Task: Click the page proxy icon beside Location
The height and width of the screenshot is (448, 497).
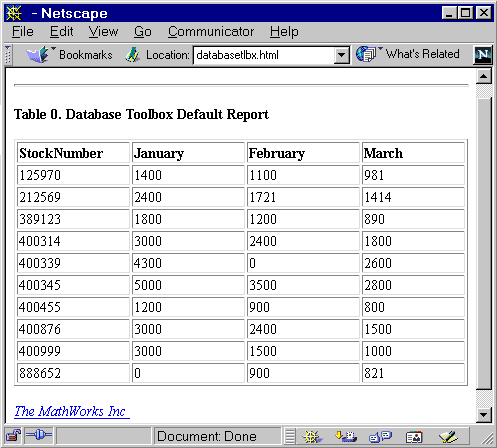Action: click(132, 55)
